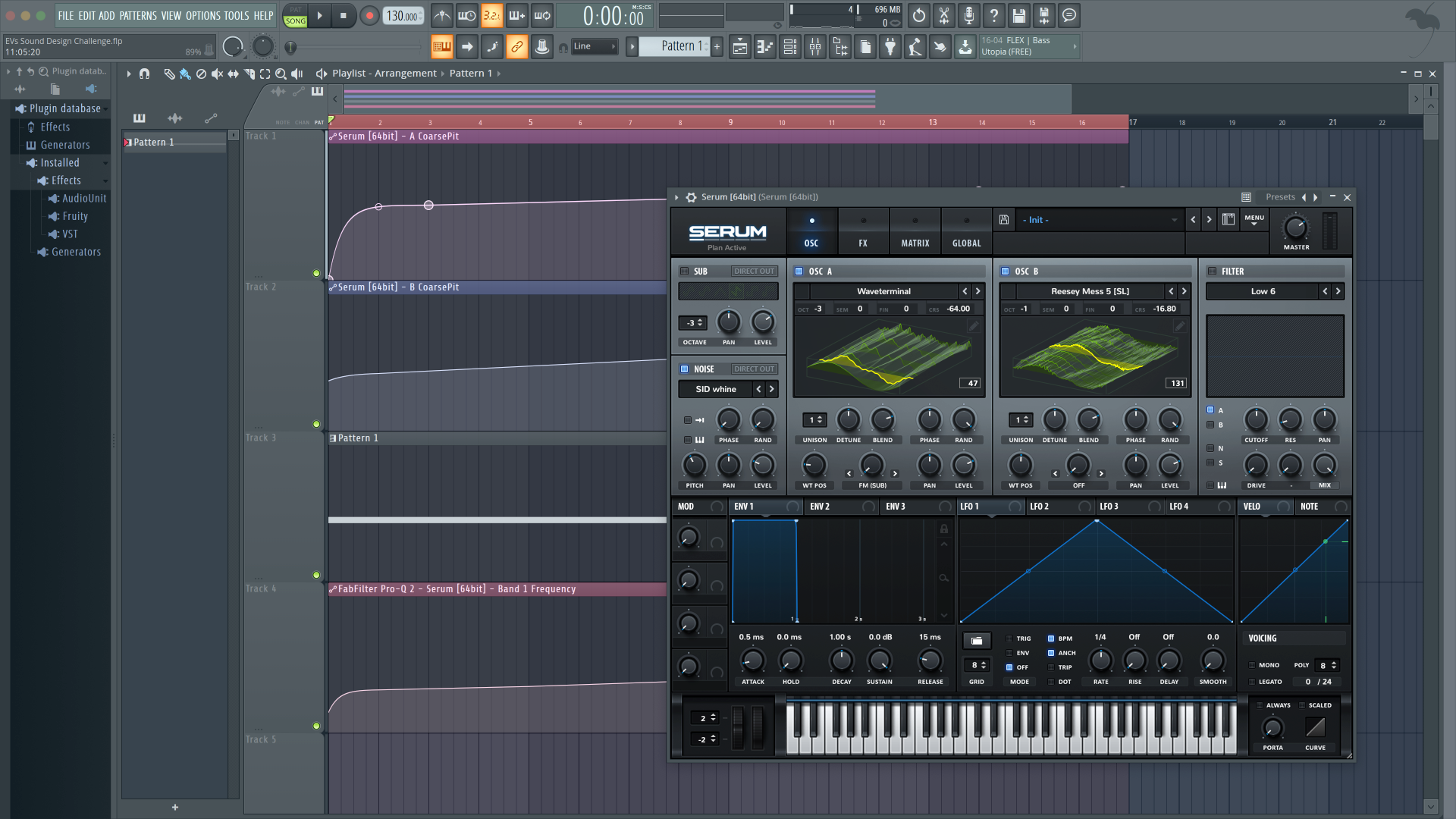Open the Playlist view icon

[x=740, y=47]
